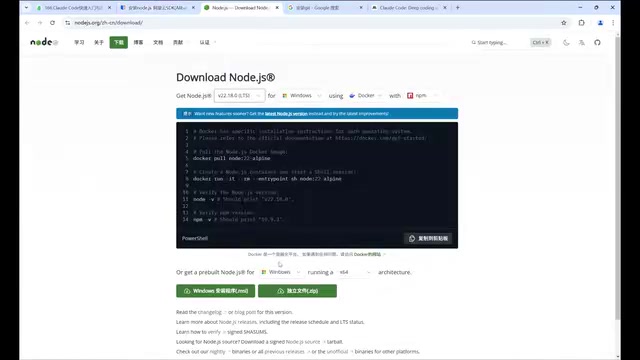Screen dimensions: 640x360
Task: Select the green download menu item in nav
Action: pyautogui.click(x=118, y=42)
